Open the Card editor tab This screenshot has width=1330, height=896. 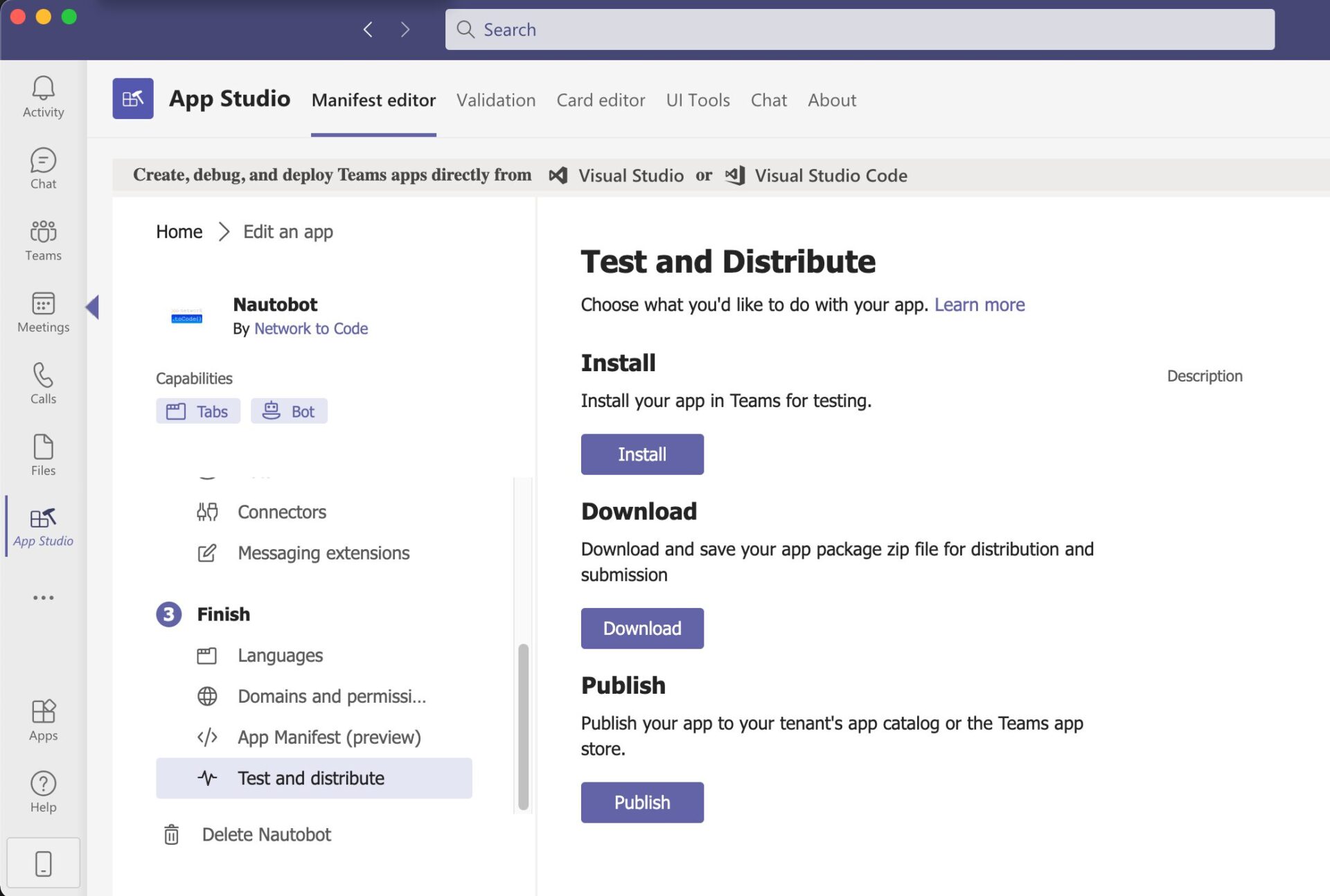(601, 100)
